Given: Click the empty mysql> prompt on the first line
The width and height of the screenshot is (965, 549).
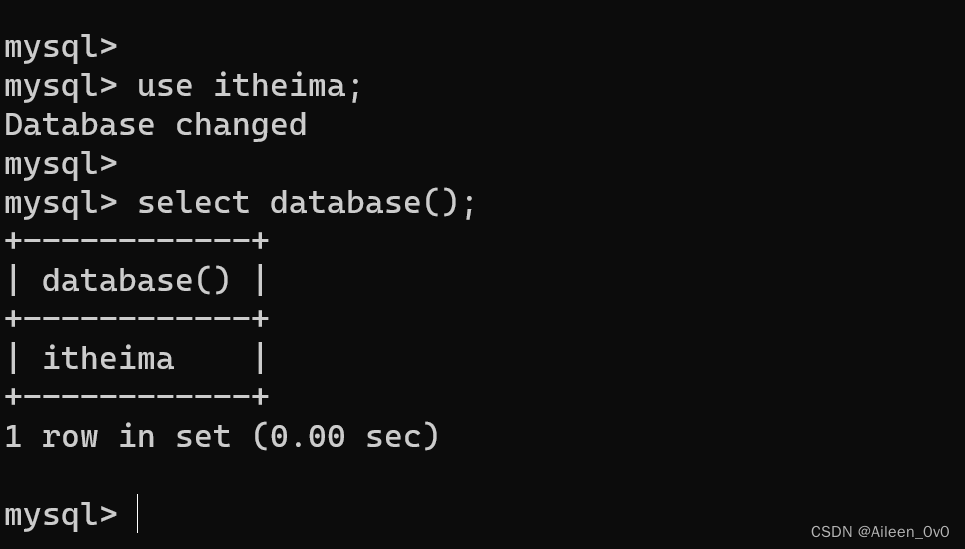Looking at the screenshot, I should (60, 47).
